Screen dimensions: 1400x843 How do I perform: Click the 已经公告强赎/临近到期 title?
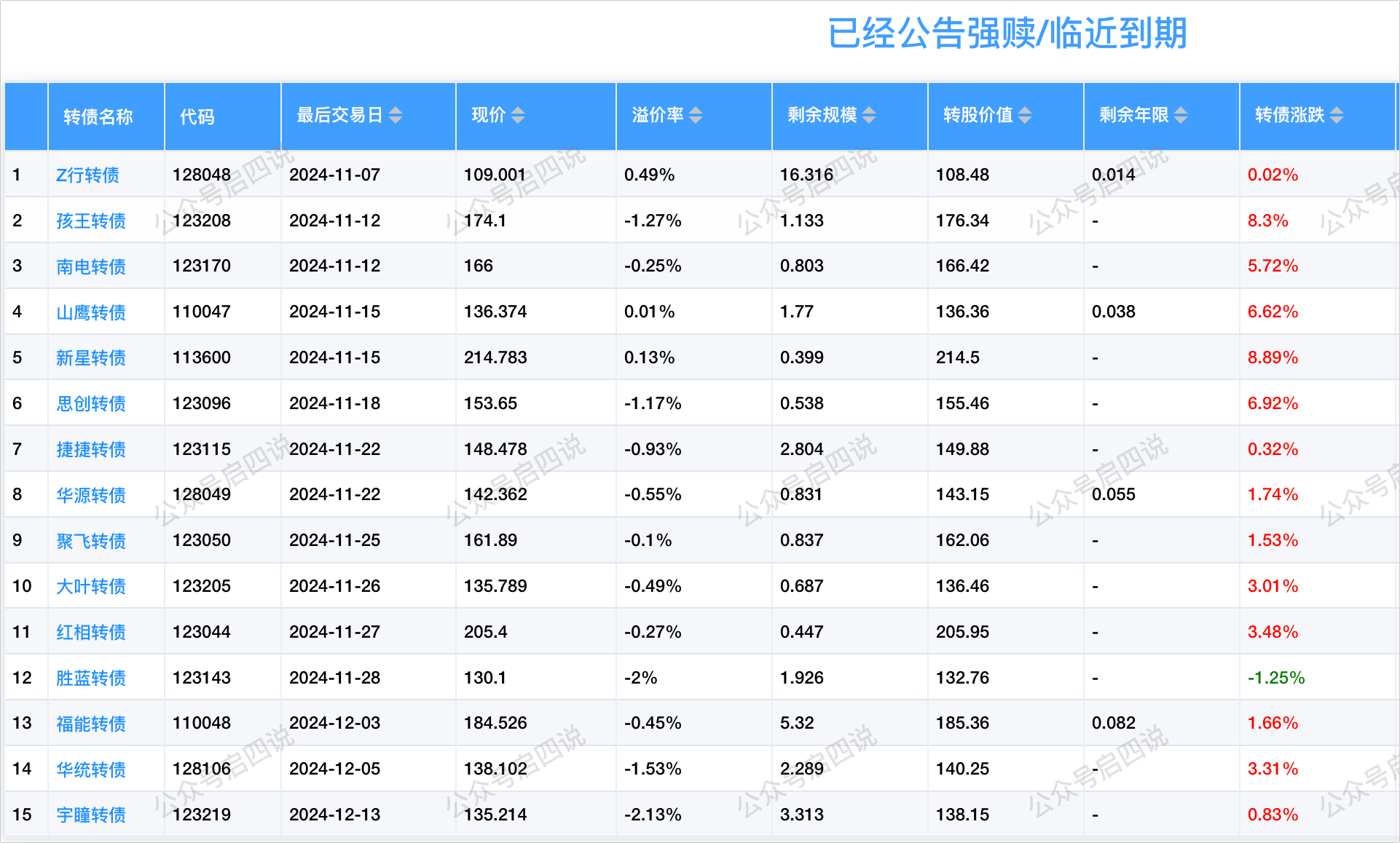point(1007,33)
